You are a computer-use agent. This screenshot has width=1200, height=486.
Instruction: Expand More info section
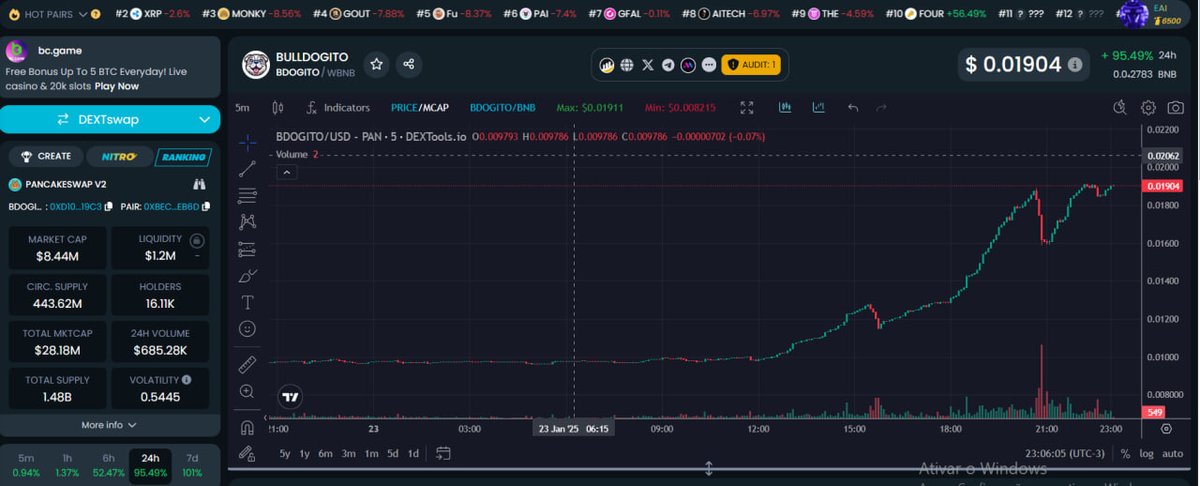coord(110,425)
